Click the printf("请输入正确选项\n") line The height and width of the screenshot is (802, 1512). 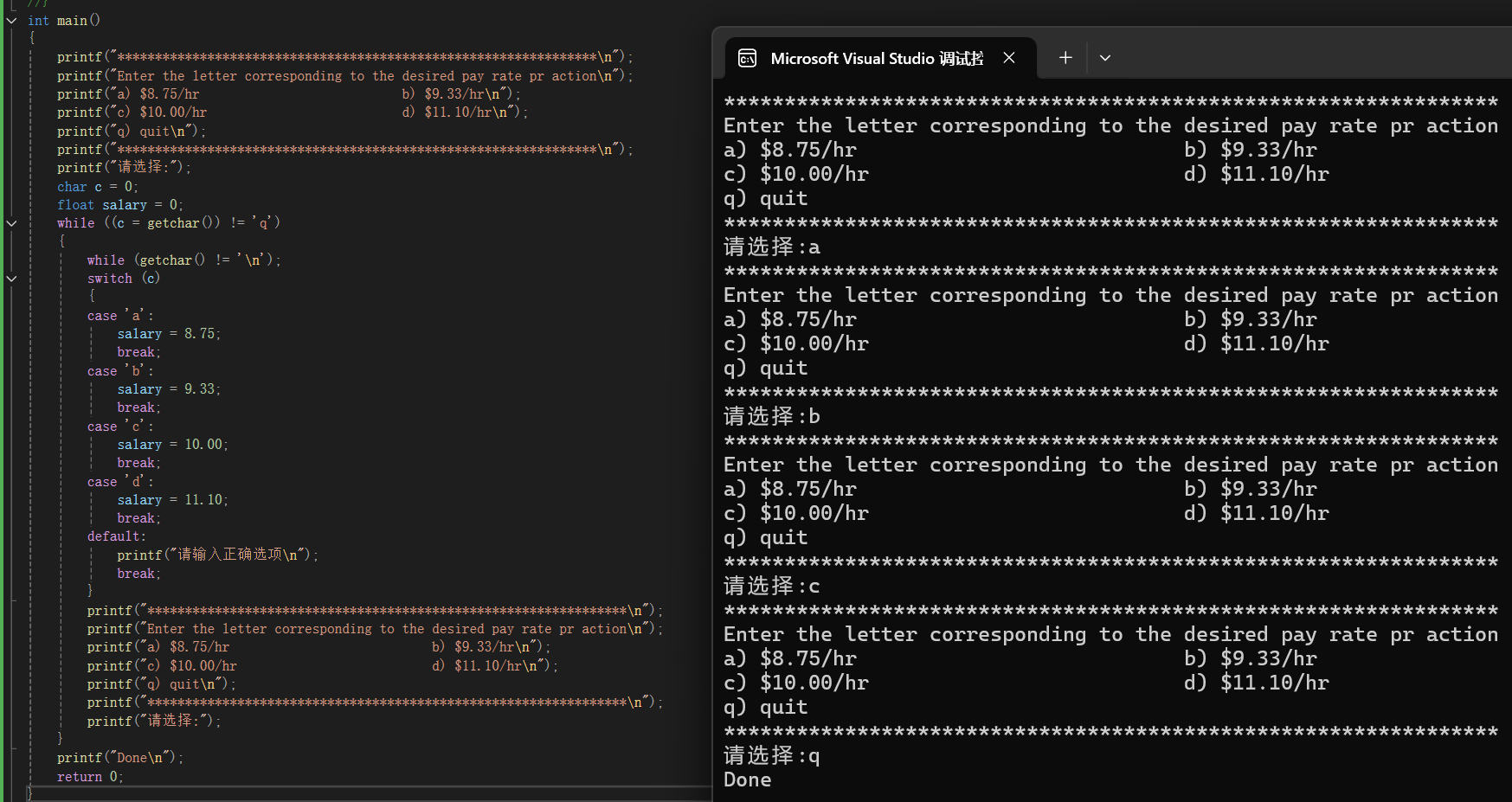[x=218, y=555]
